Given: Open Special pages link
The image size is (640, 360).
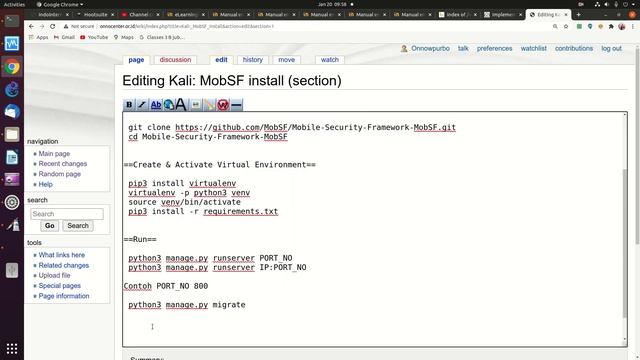Looking at the screenshot, I should [60, 286].
